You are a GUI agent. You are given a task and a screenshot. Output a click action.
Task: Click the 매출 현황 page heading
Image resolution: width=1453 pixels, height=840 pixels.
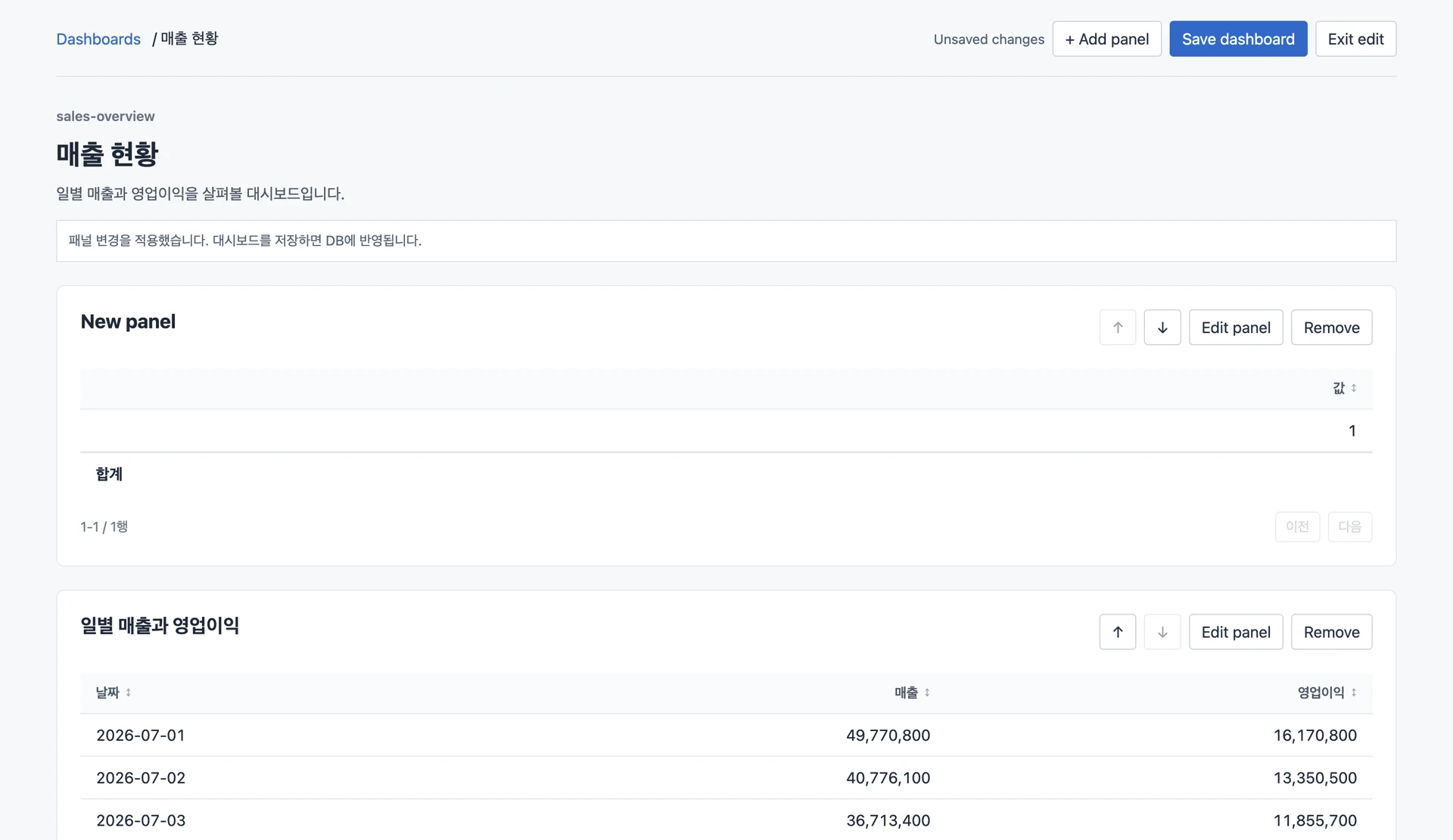point(107,154)
